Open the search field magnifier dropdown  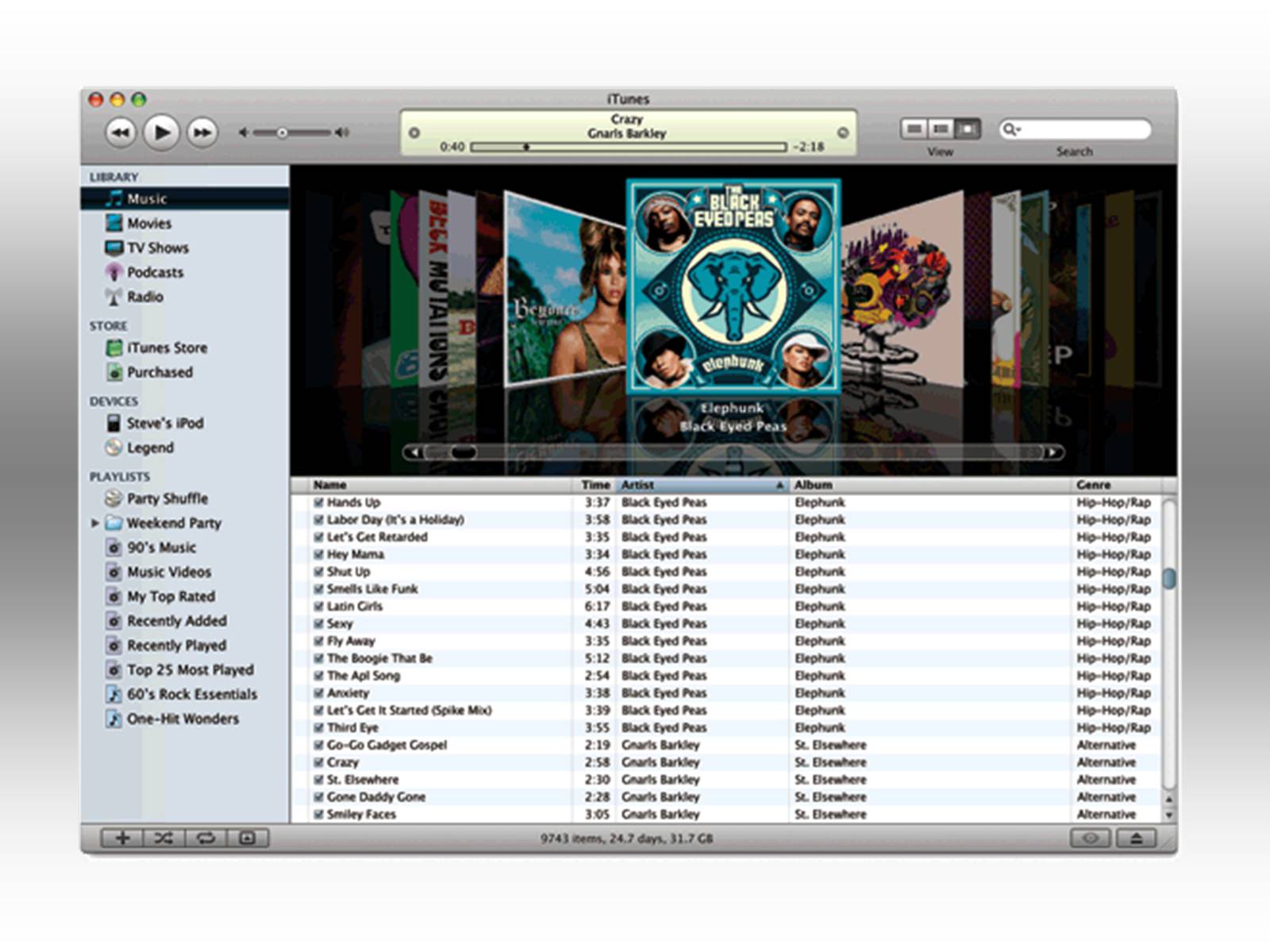(1011, 129)
